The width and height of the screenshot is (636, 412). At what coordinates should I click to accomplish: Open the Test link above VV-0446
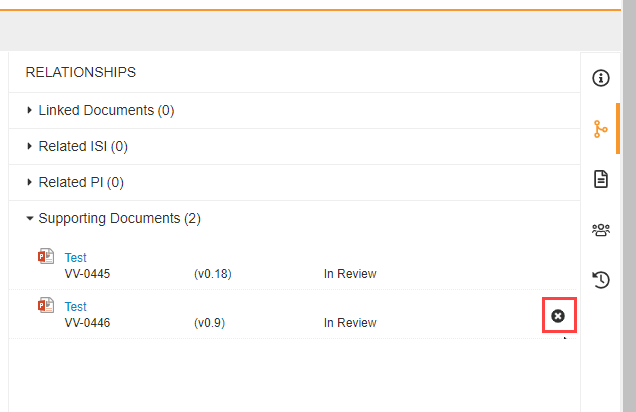click(x=75, y=307)
